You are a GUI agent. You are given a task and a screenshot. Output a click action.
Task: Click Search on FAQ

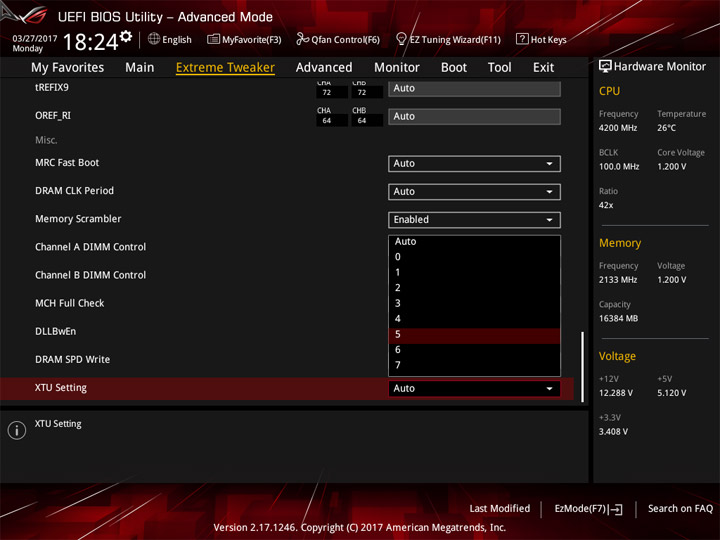pyautogui.click(x=680, y=508)
